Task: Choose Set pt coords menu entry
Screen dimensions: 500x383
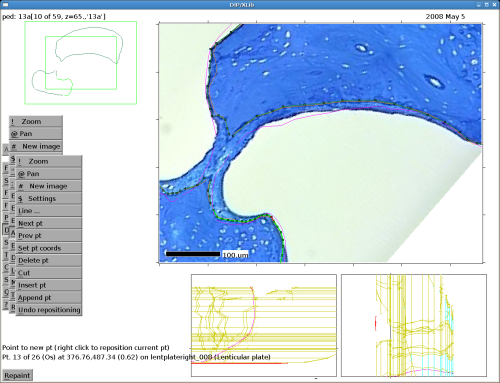Action: pyautogui.click(x=49, y=248)
